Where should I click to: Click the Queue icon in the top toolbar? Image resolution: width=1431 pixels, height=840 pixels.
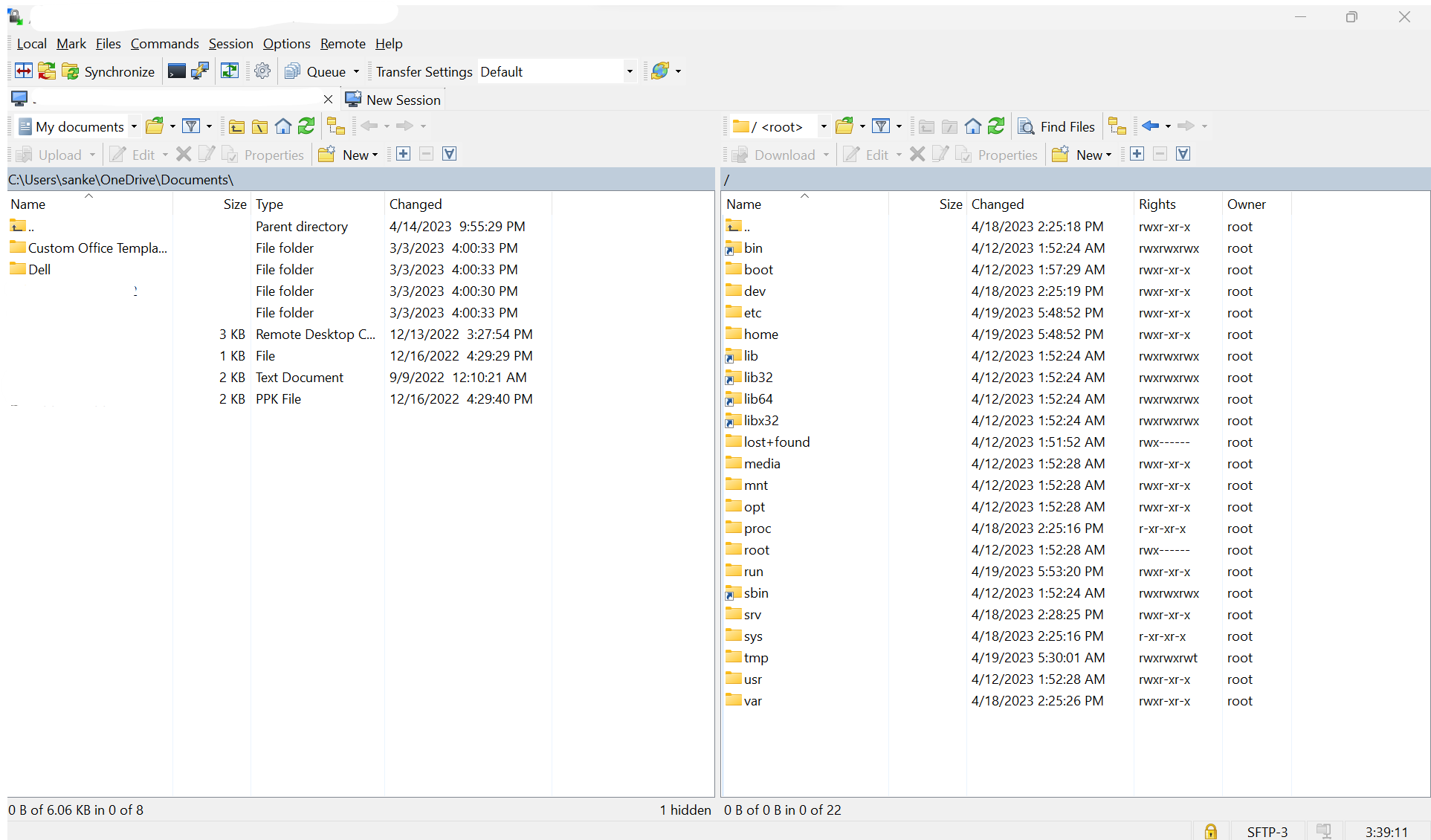(x=291, y=71)
